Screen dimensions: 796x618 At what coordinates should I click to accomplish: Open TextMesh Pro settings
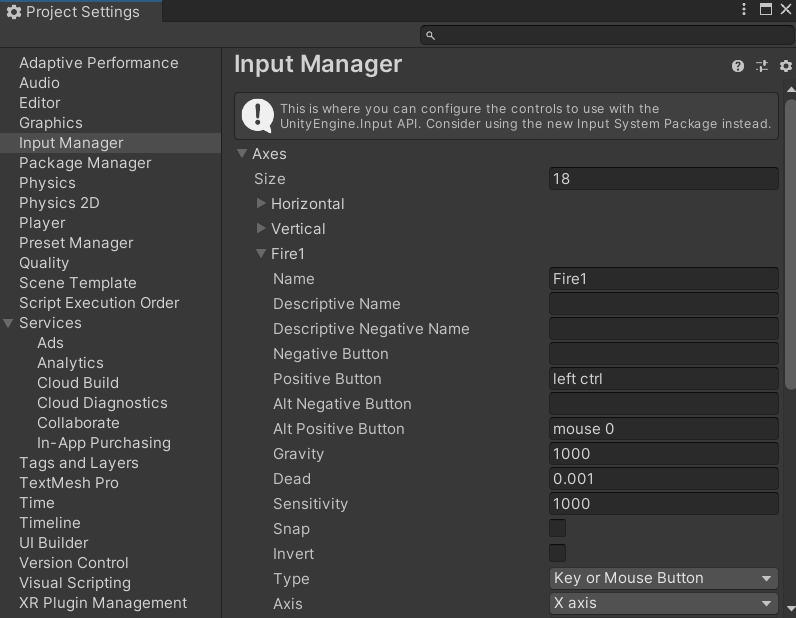[x=69, y=483]
